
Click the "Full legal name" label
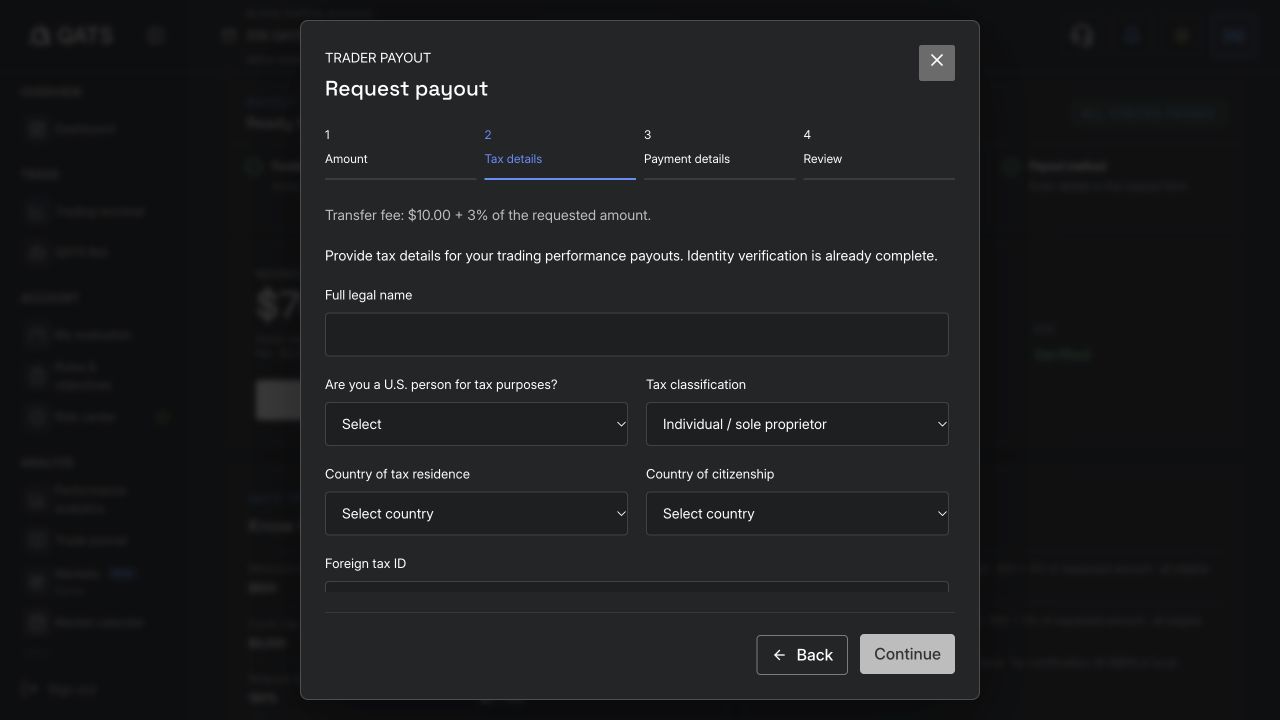click(368, 295)
